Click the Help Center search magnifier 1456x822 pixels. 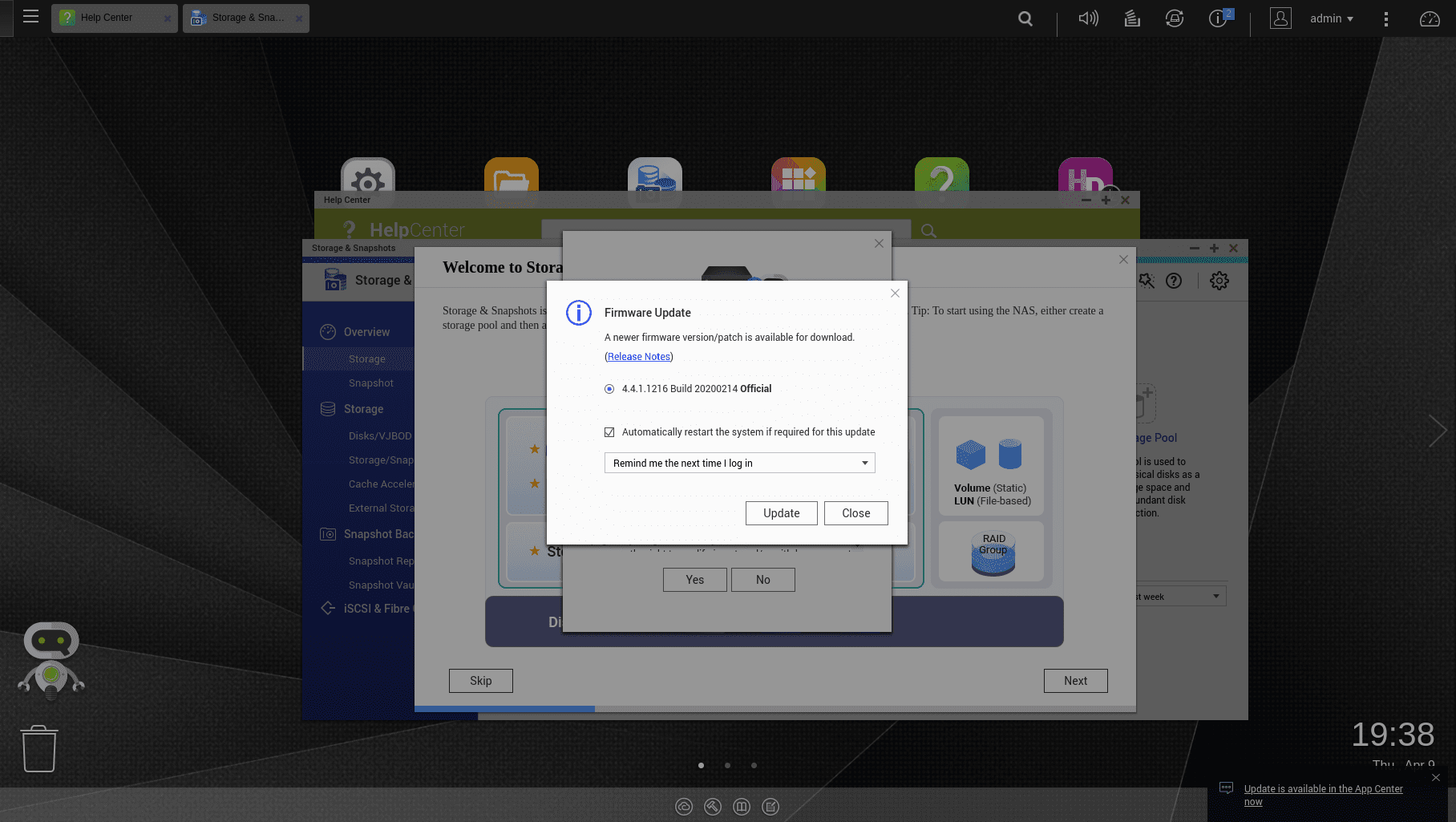coord(928,231)
